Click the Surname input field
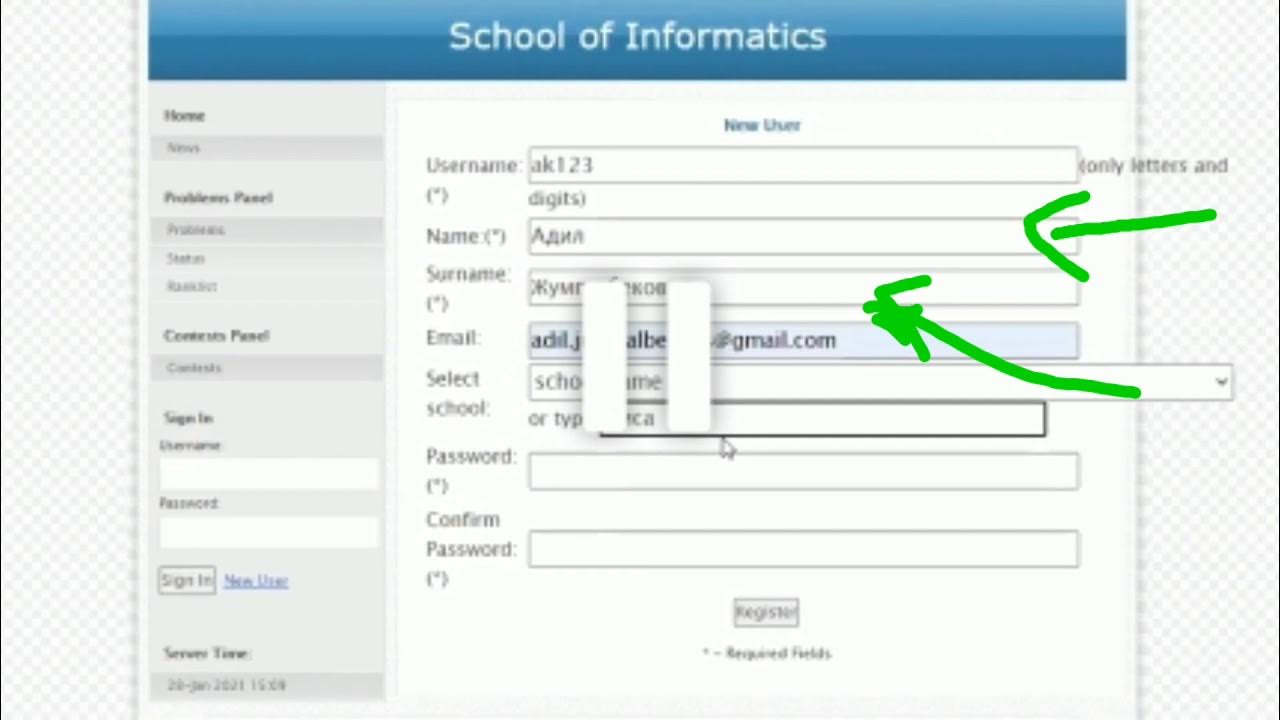 [x=803, y=288]
